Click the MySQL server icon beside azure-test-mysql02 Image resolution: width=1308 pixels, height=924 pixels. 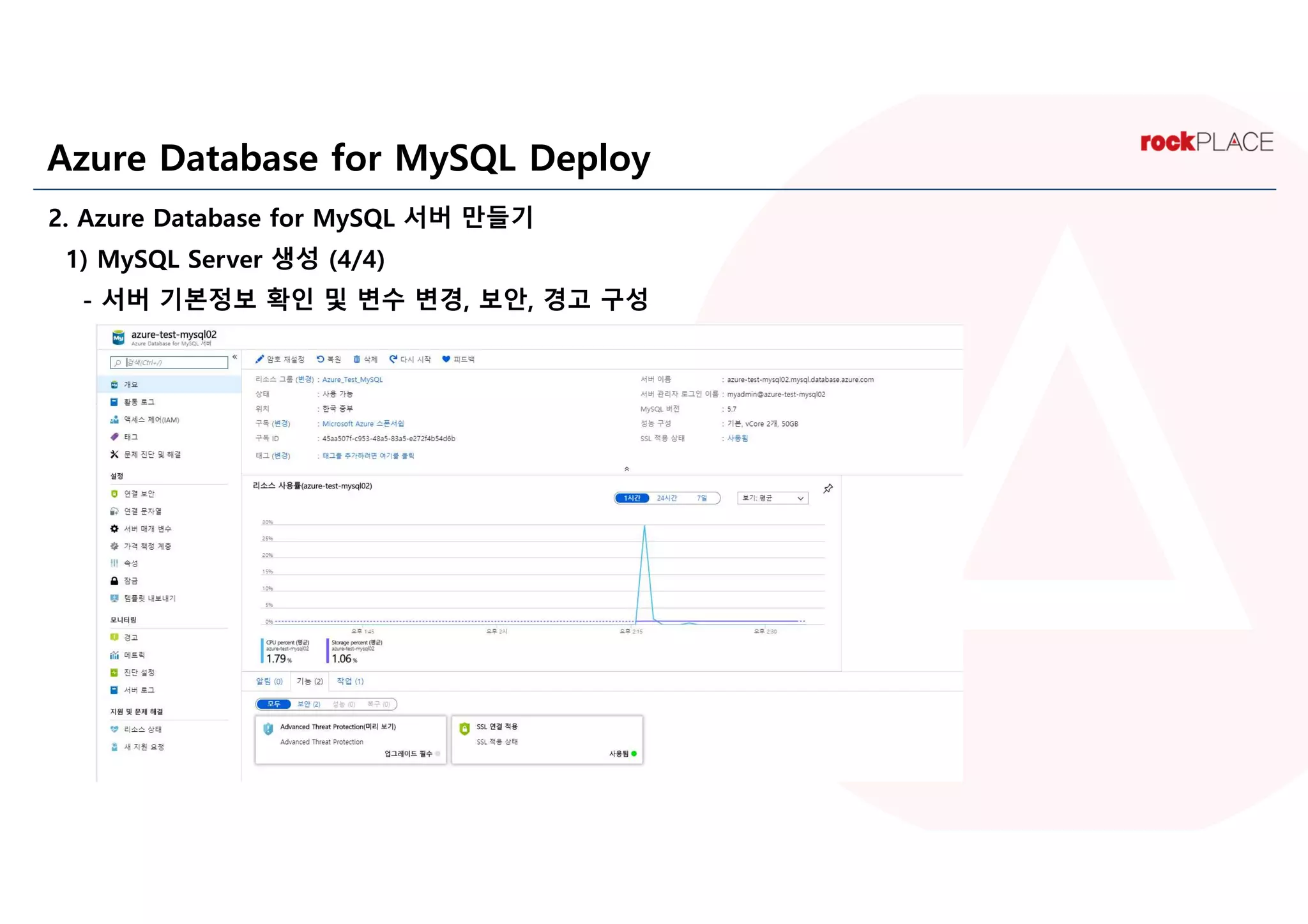click(118, 337)
